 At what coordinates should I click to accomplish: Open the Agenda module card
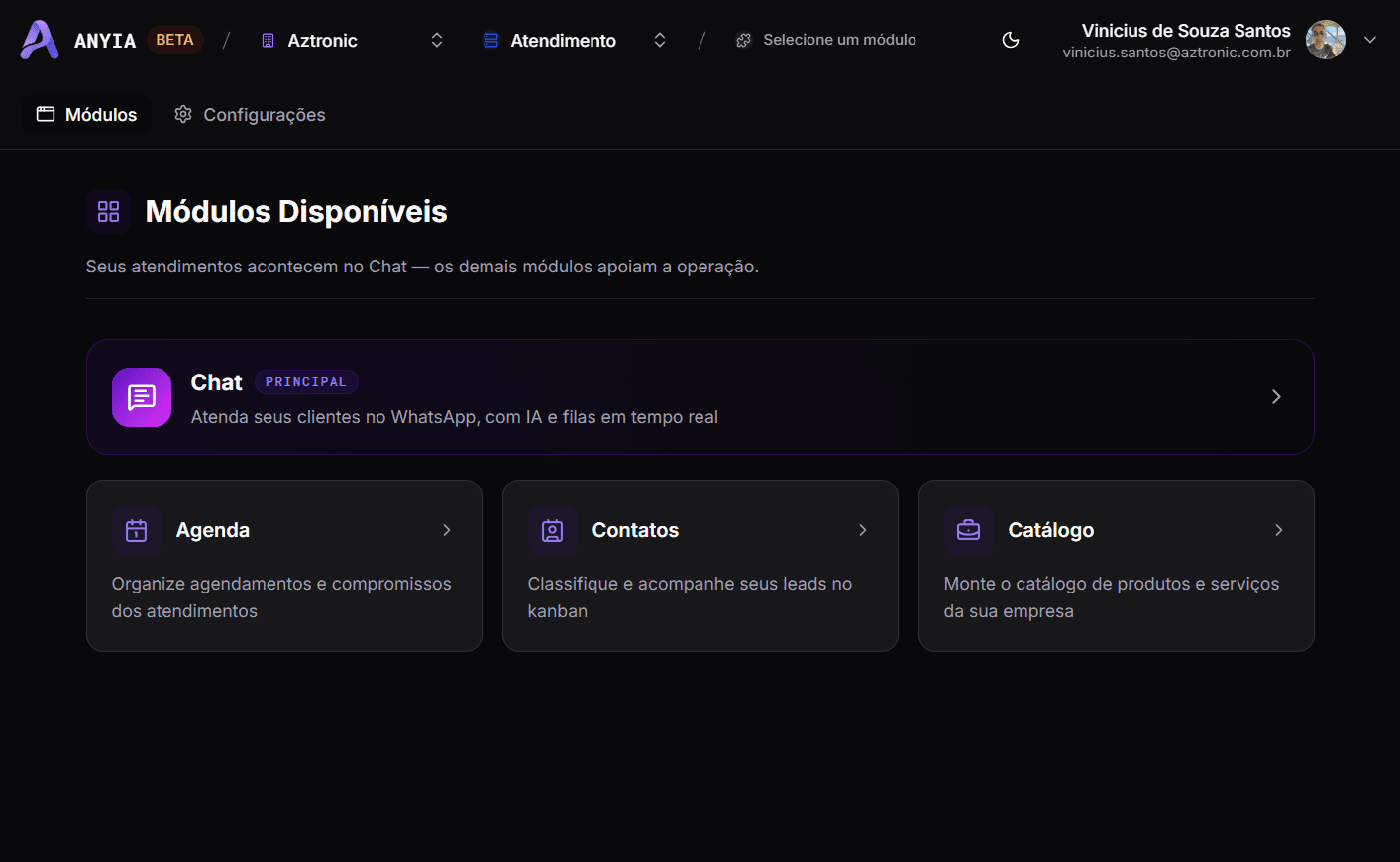point(284,566)
